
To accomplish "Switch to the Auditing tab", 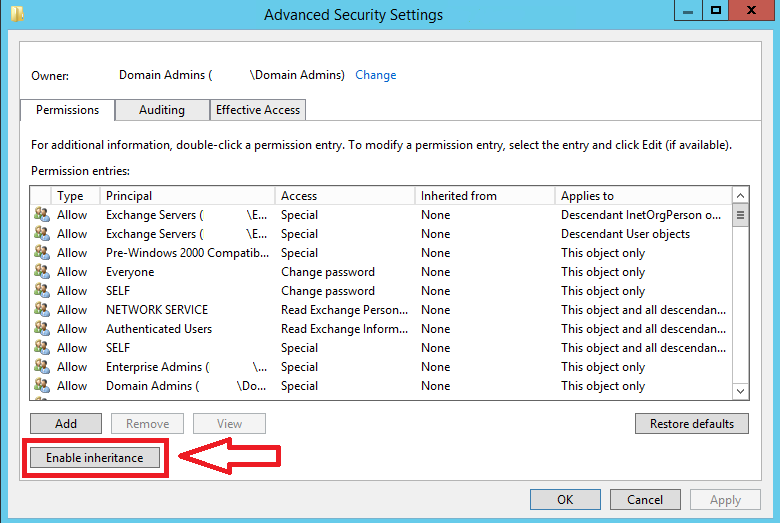I will pos(162,110).
